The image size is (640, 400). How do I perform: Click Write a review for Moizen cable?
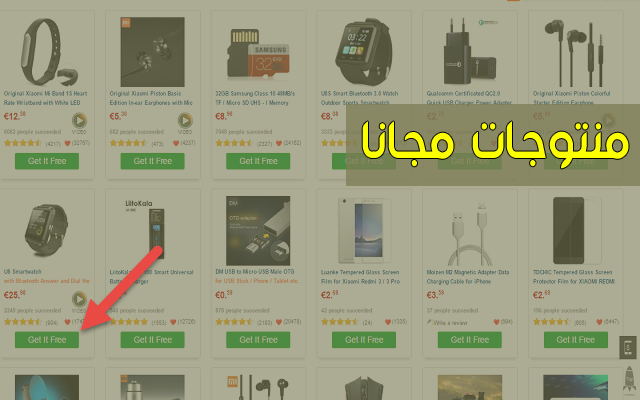click(x=447, y=322)
